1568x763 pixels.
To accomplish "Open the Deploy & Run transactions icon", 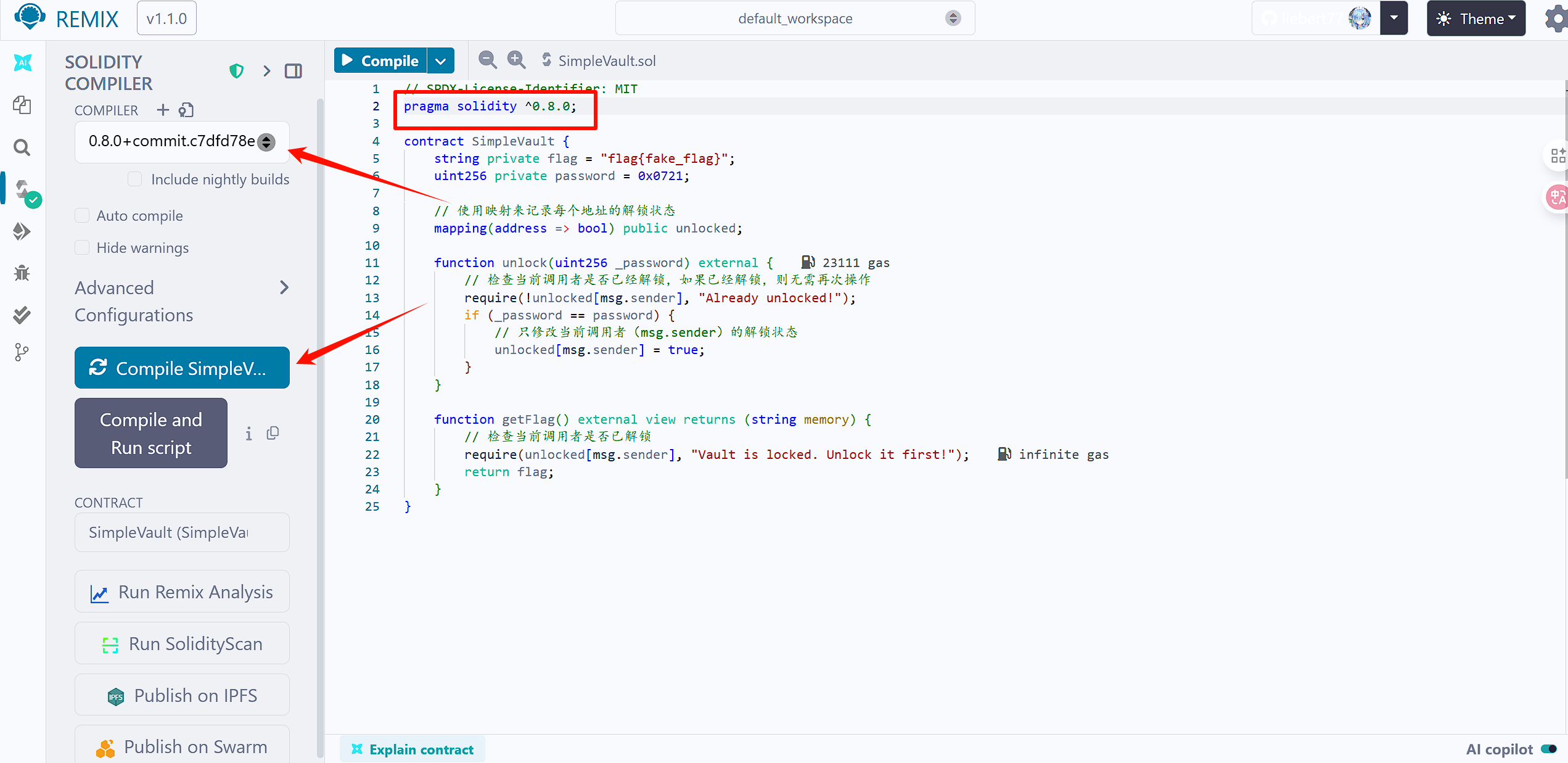I will tap(22, 231).
